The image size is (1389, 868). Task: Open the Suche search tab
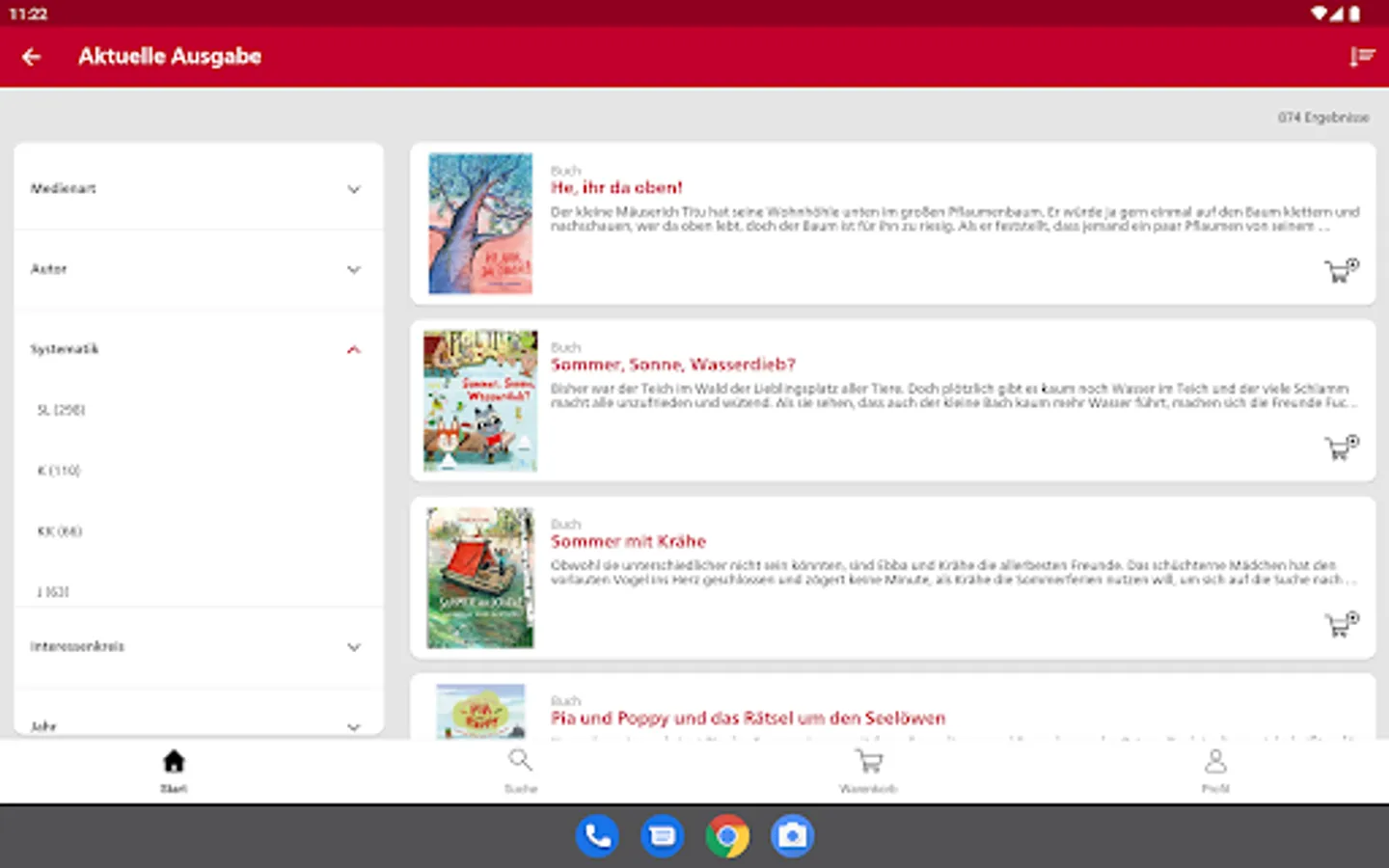coord(521,771)
